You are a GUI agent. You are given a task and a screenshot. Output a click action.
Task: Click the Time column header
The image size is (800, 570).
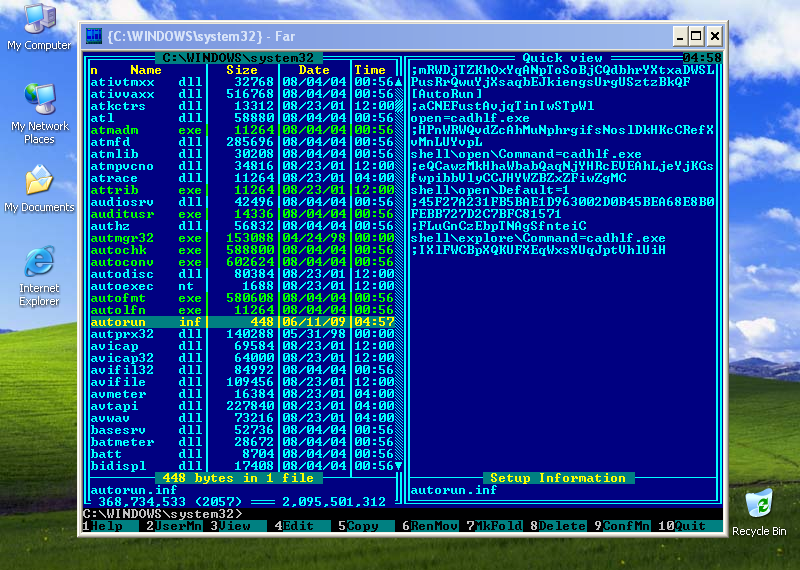pyautogui.click(x=370, y=70)
